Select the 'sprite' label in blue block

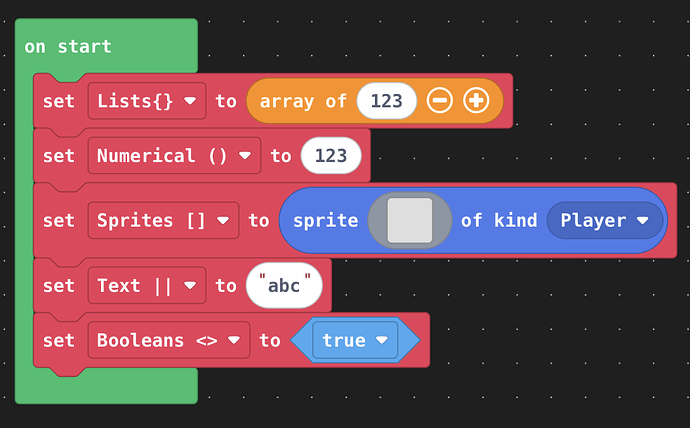326,220
